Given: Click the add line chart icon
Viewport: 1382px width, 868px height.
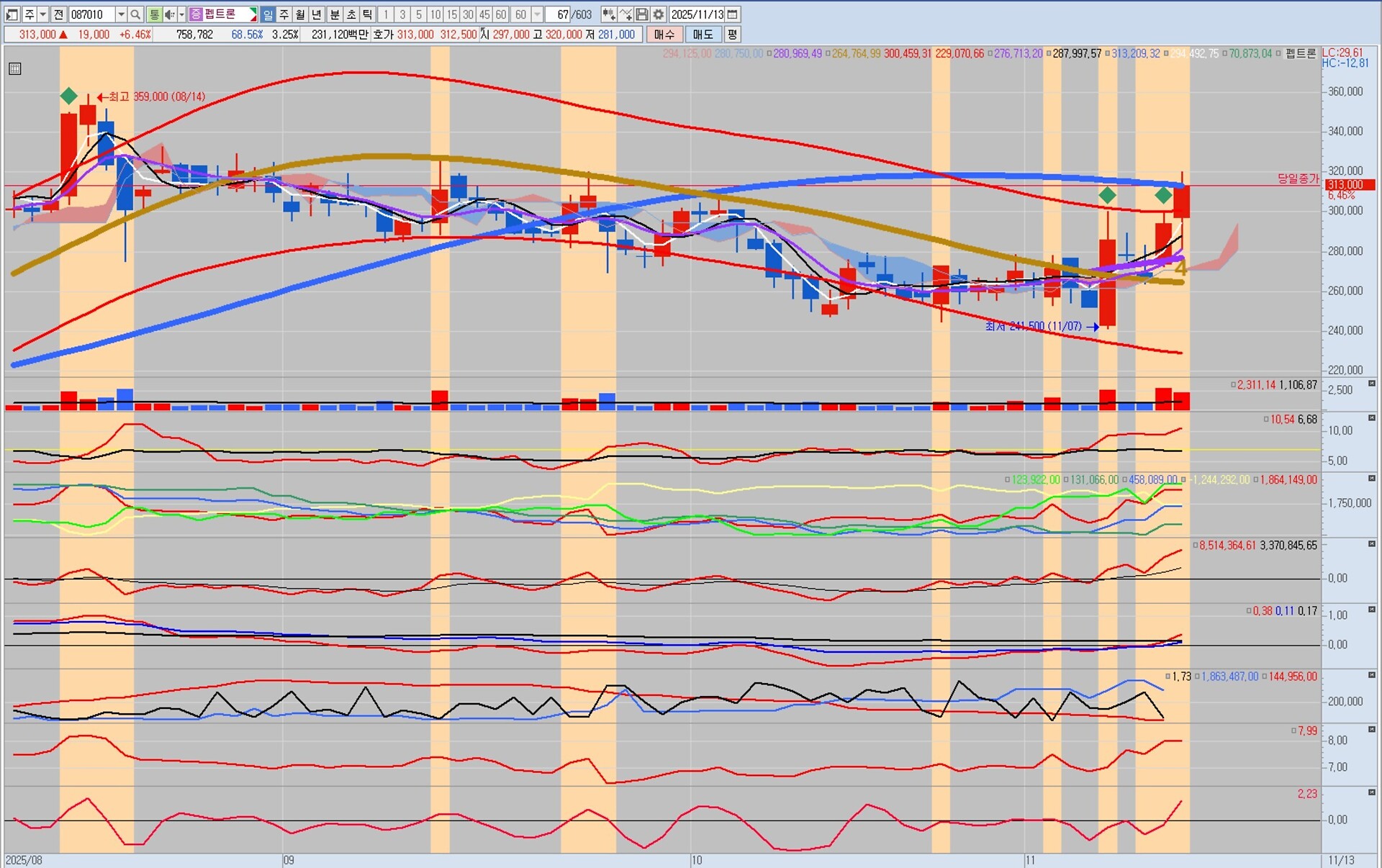Looking at the screenshot, I should (625, 14).
